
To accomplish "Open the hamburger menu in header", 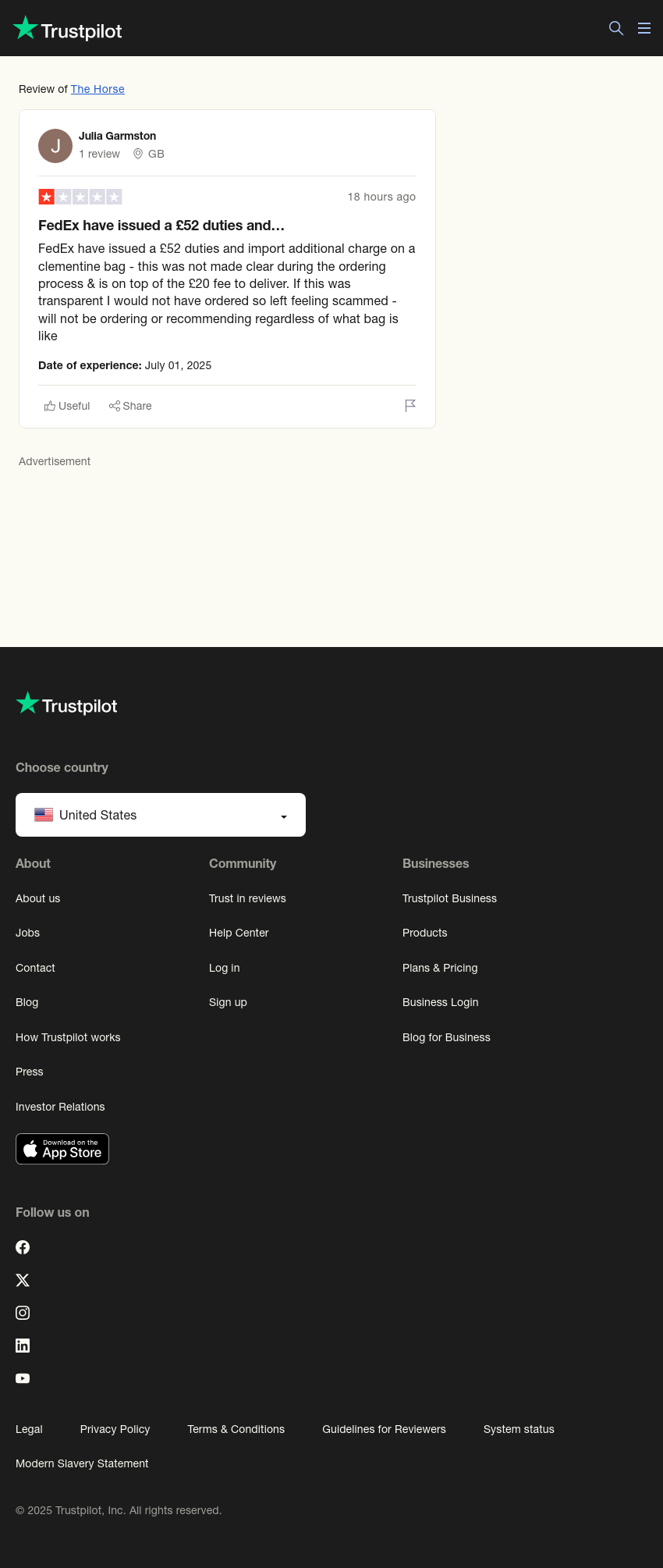I will [x=644, y=28].
